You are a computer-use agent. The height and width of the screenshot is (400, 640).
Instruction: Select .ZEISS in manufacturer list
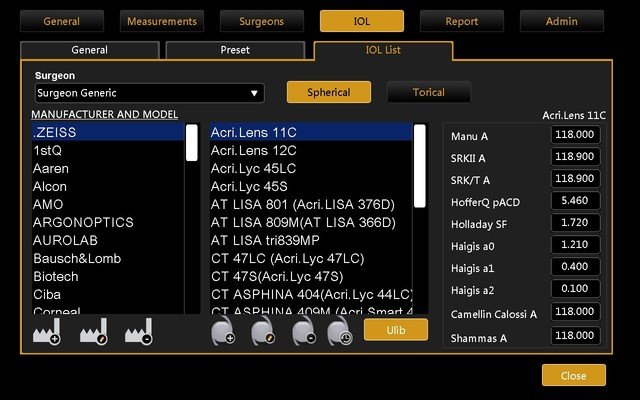[108, 132]
